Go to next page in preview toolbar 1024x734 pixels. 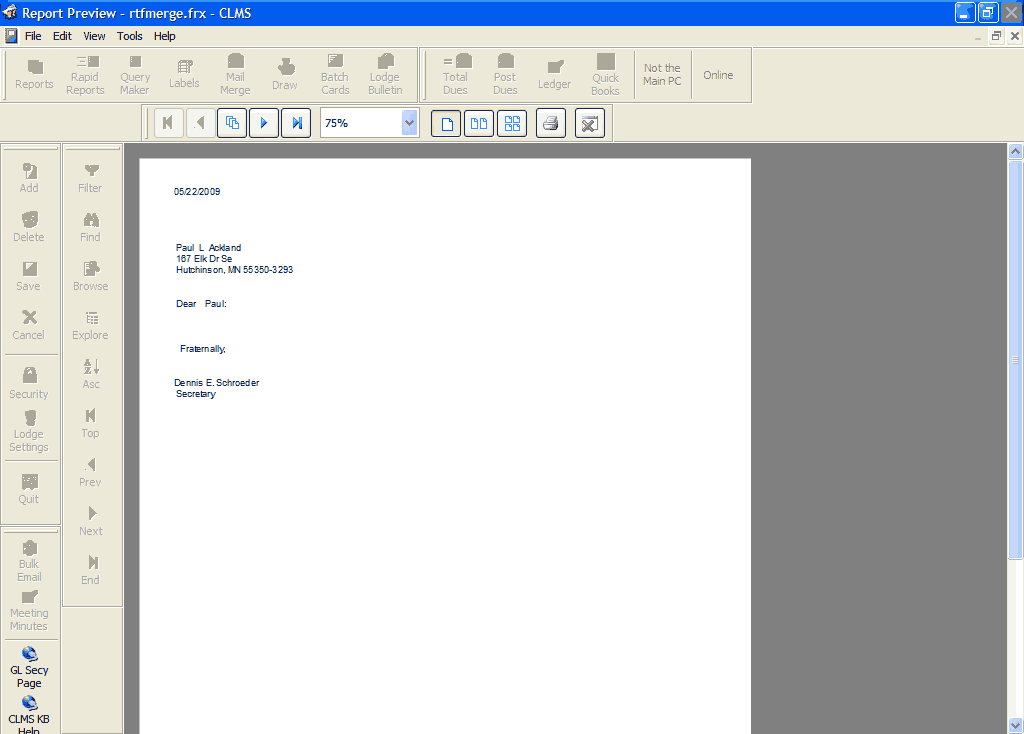[x=264, y=123]
